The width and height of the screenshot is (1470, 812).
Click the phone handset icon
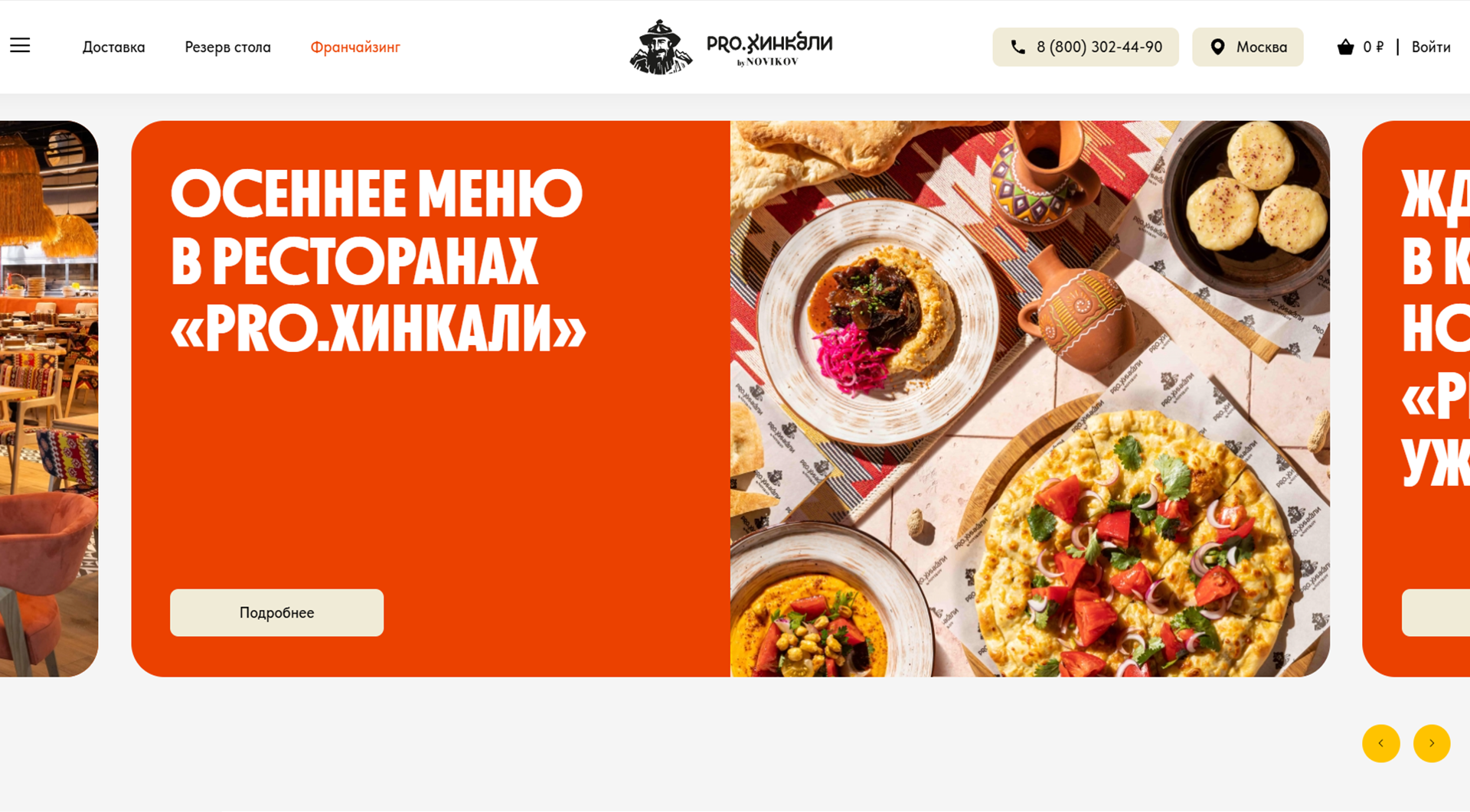coord(1018,47)
